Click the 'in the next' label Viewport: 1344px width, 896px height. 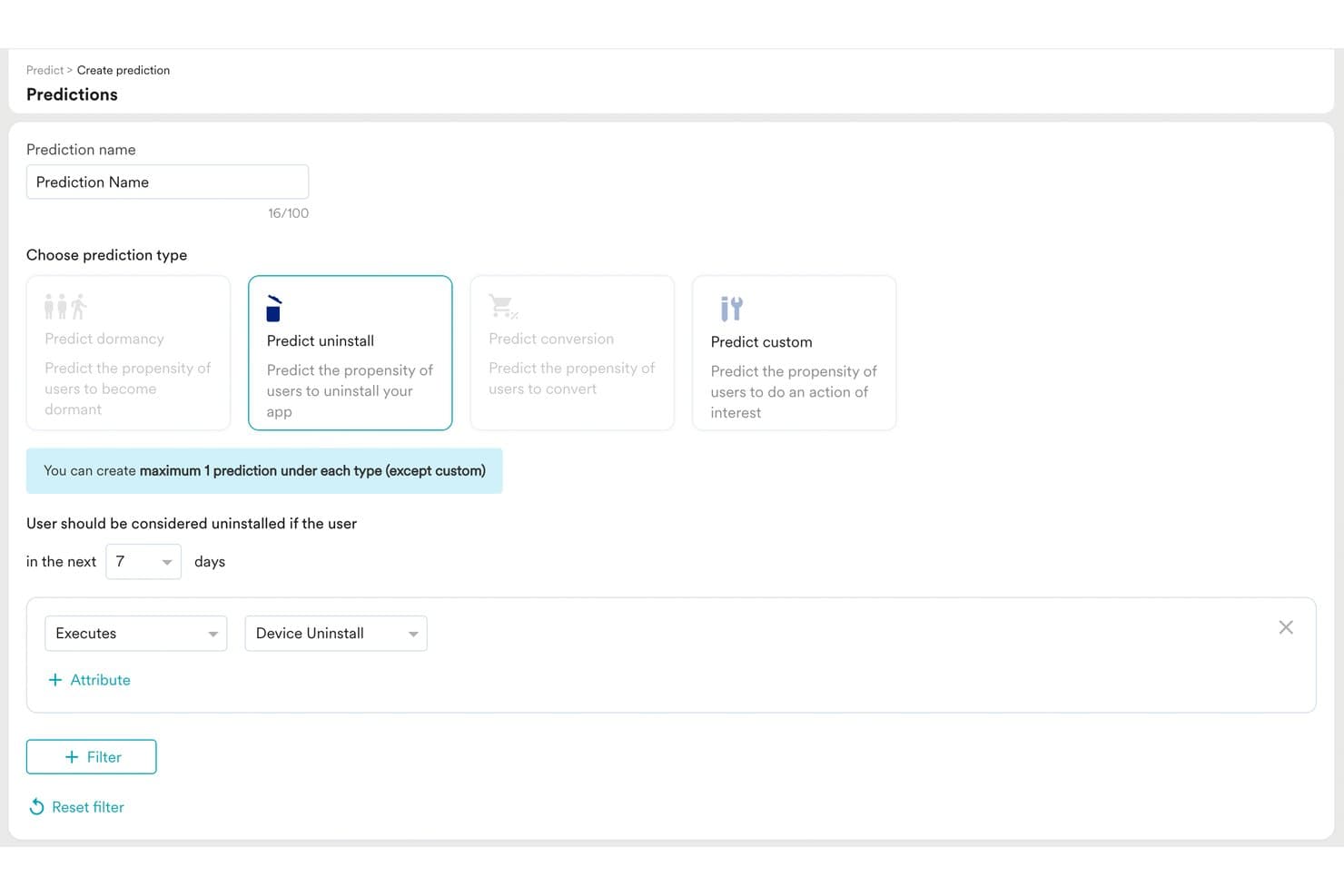point(61,562)
